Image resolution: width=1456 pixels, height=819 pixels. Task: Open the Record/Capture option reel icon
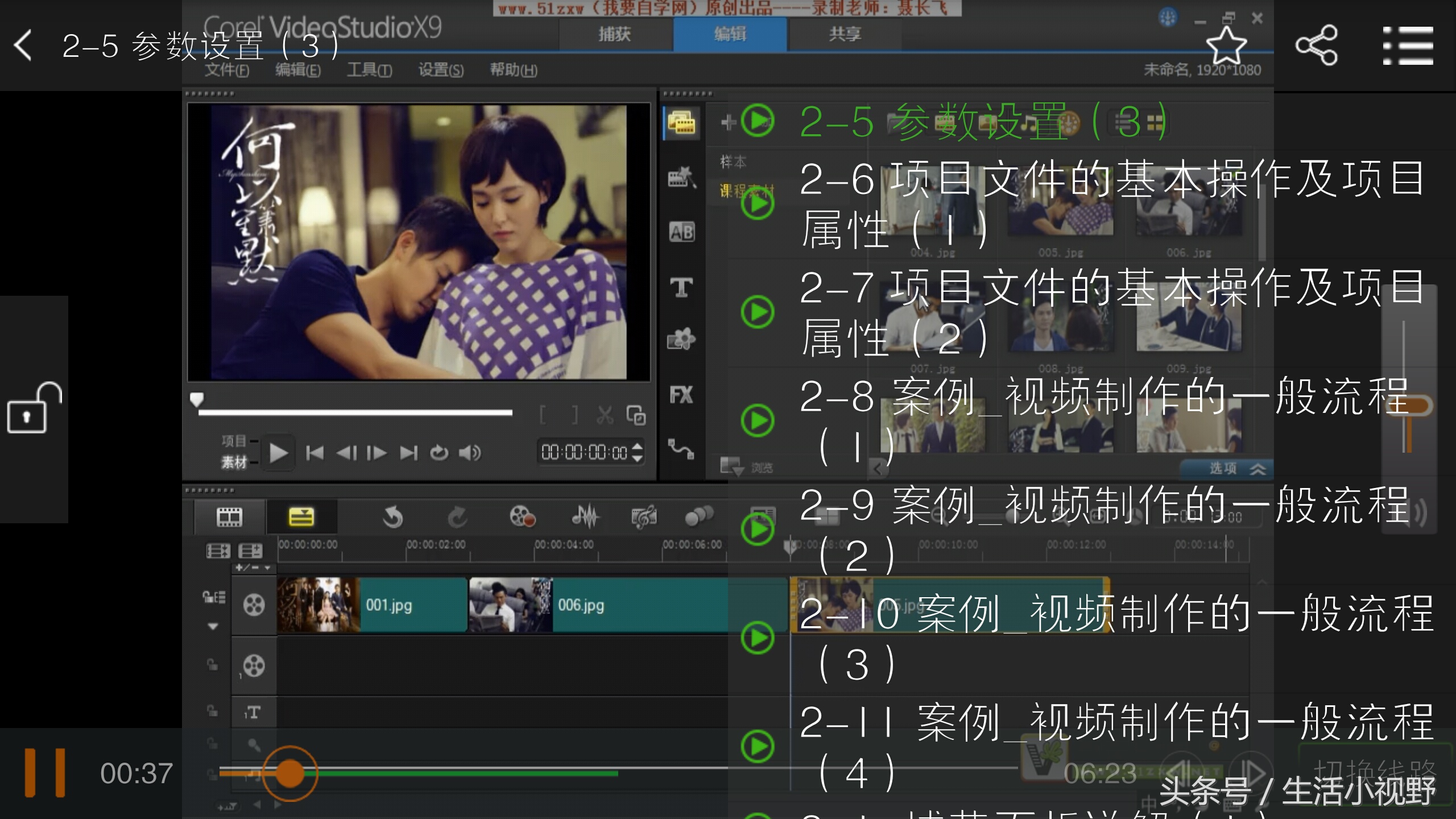click(522, 517)
